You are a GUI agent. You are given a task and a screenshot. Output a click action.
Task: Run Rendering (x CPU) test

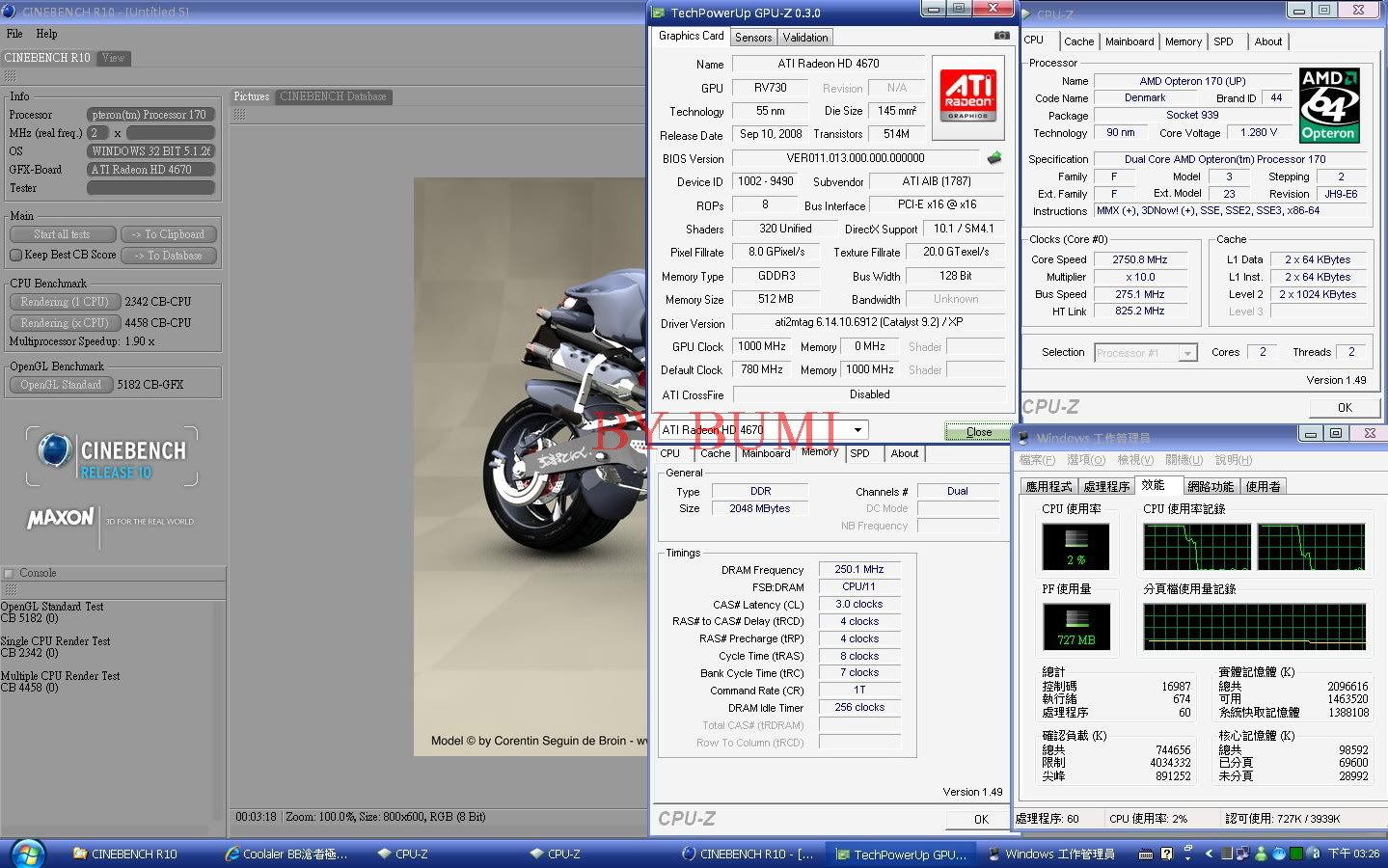tap(65, 323)
